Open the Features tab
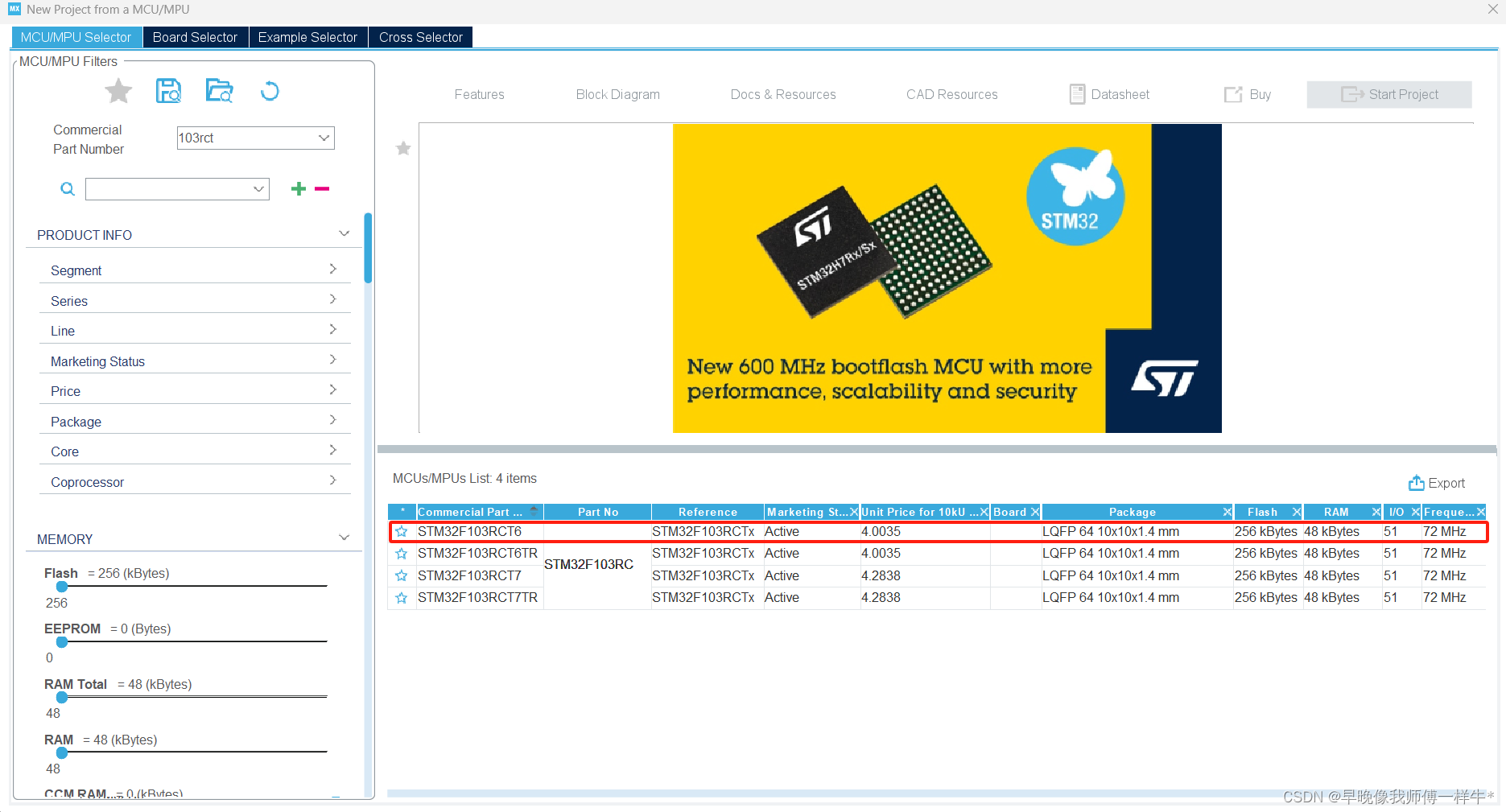The image size is (1506, 812). pyautogui.click(x=479, y=95)
